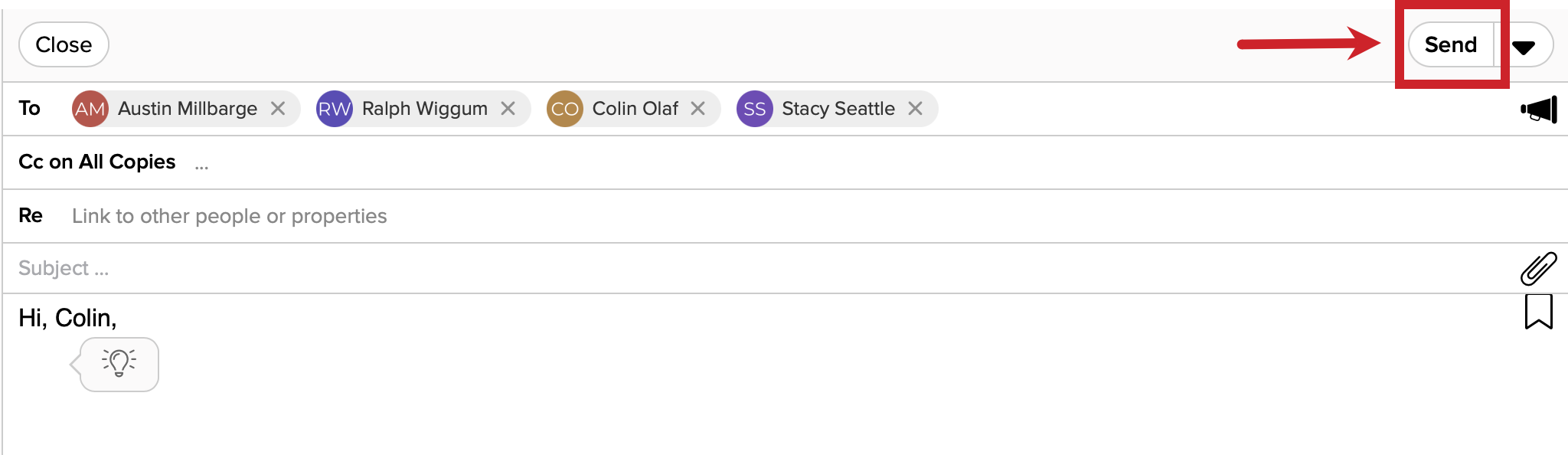Click the Close button
1568x455 pixels.
[64, 44]
